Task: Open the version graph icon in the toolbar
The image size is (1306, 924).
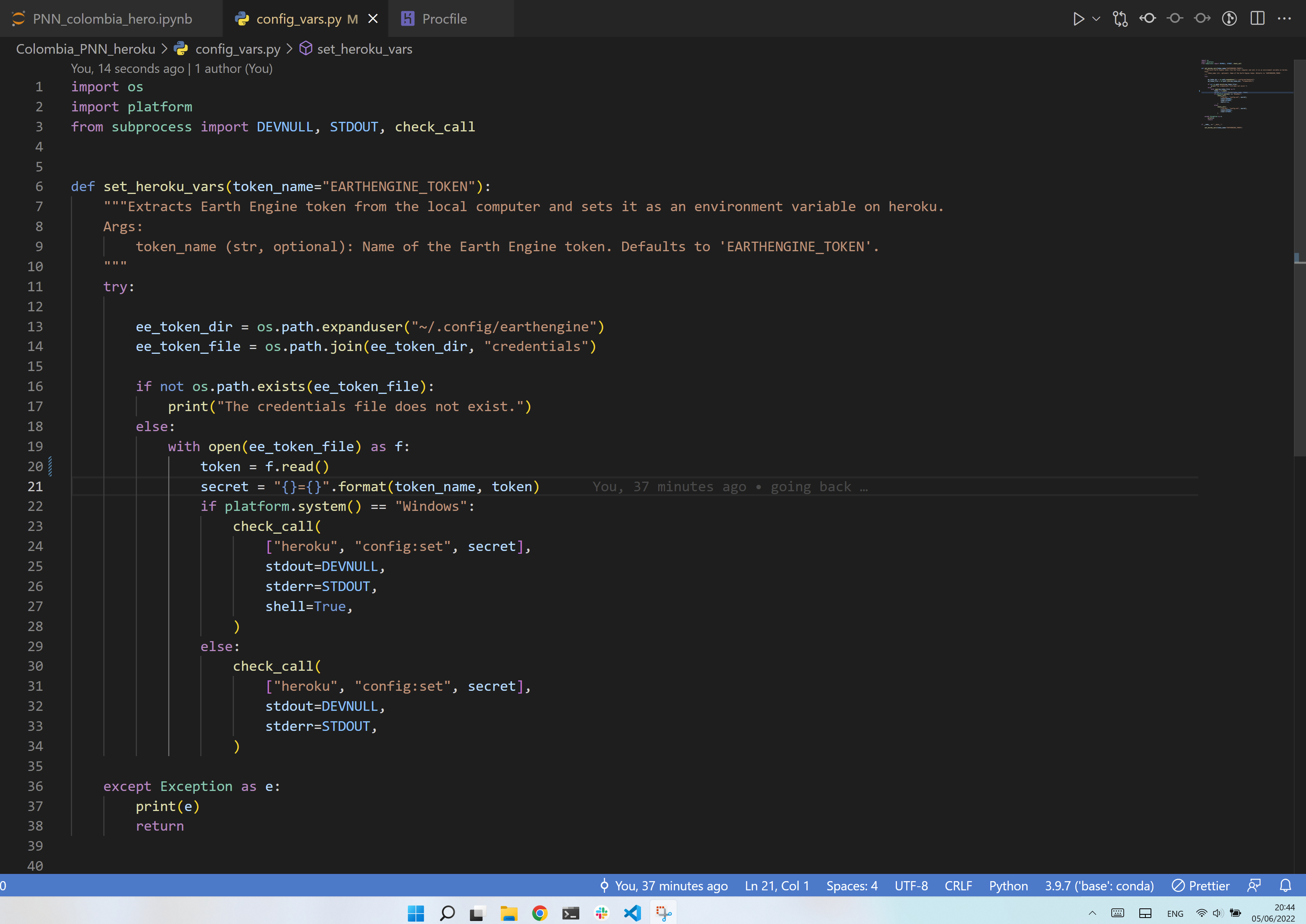Action: [1229, 18]
